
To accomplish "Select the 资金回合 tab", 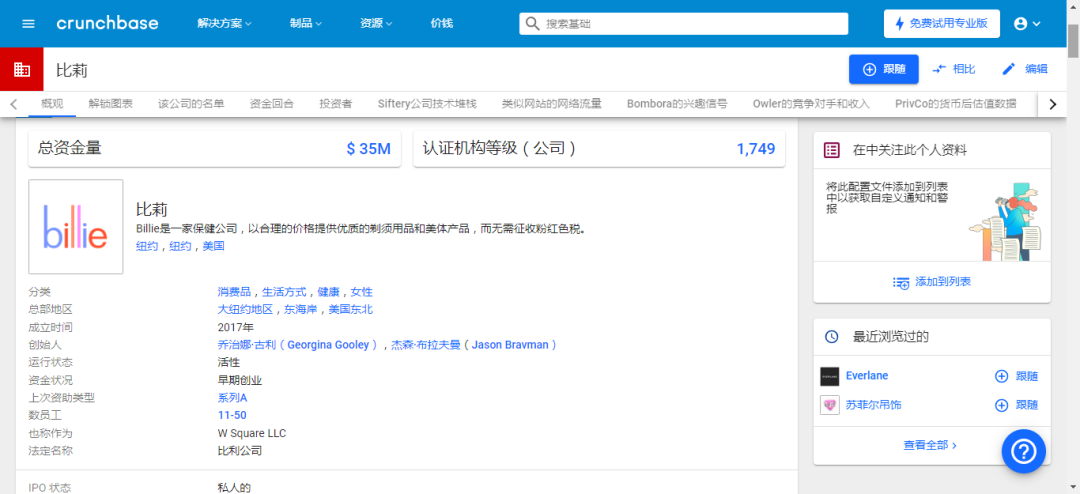I will click(271, 104).
